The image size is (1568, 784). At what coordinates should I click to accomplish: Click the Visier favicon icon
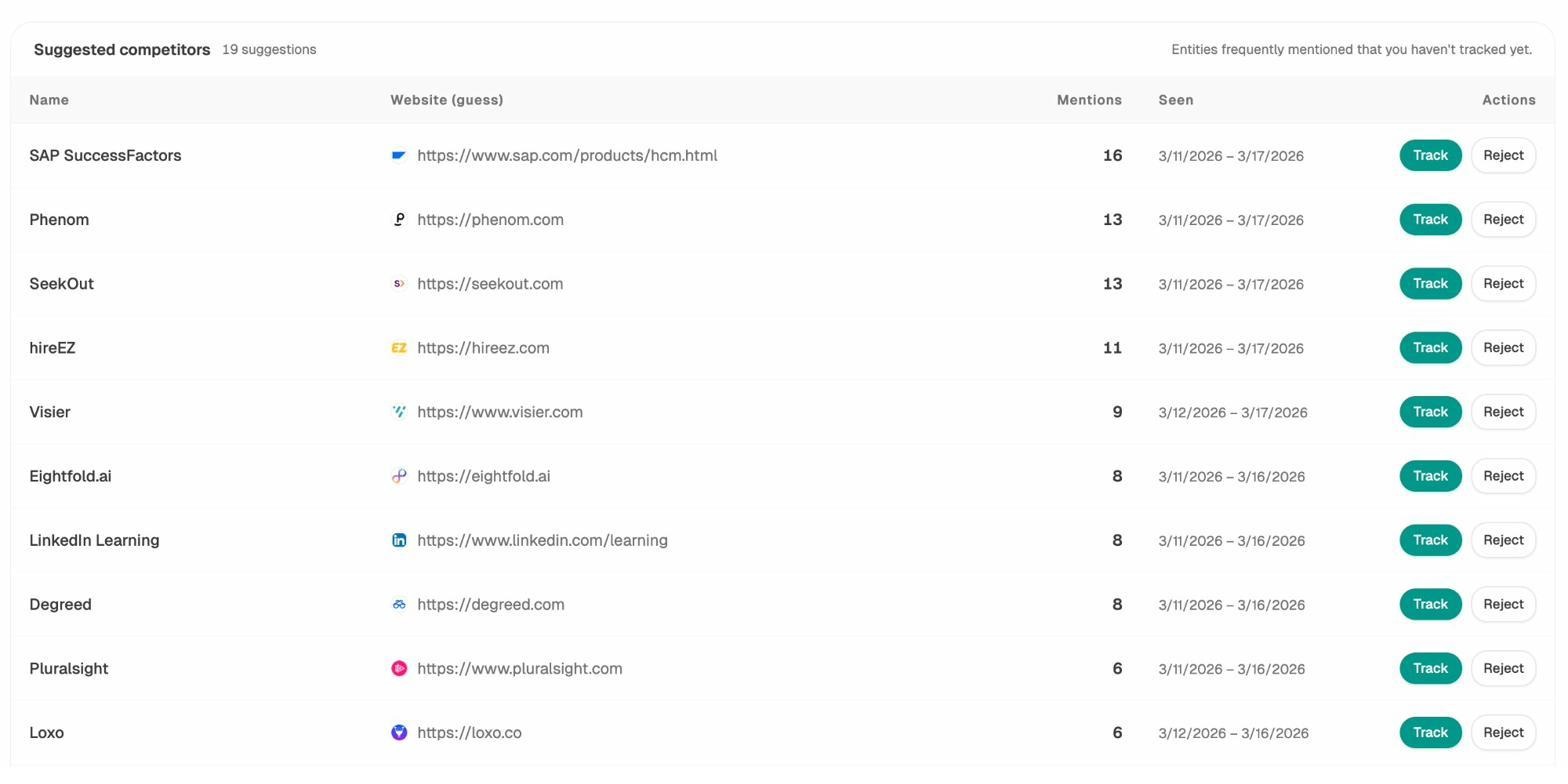click(399, 412)
